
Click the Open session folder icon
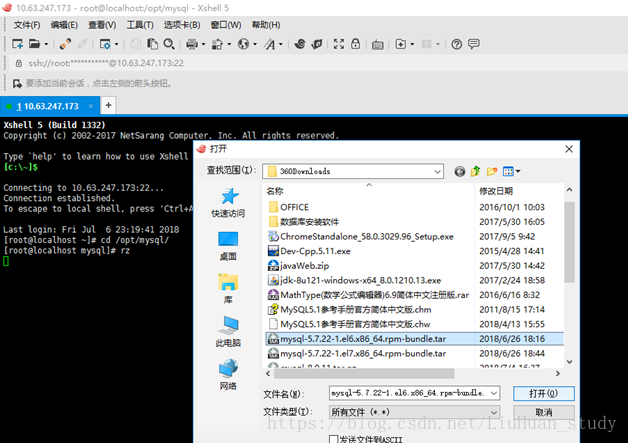click(x=34, y=44)
